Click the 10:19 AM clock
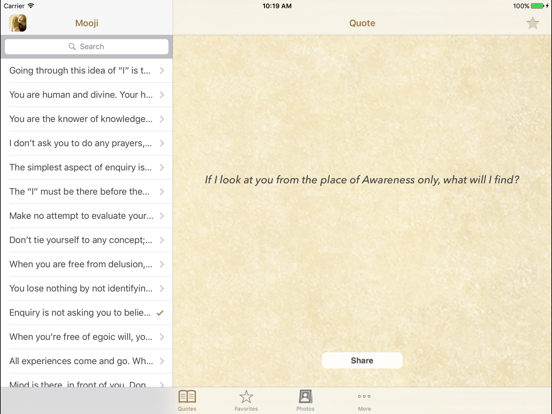 point(277,6)
